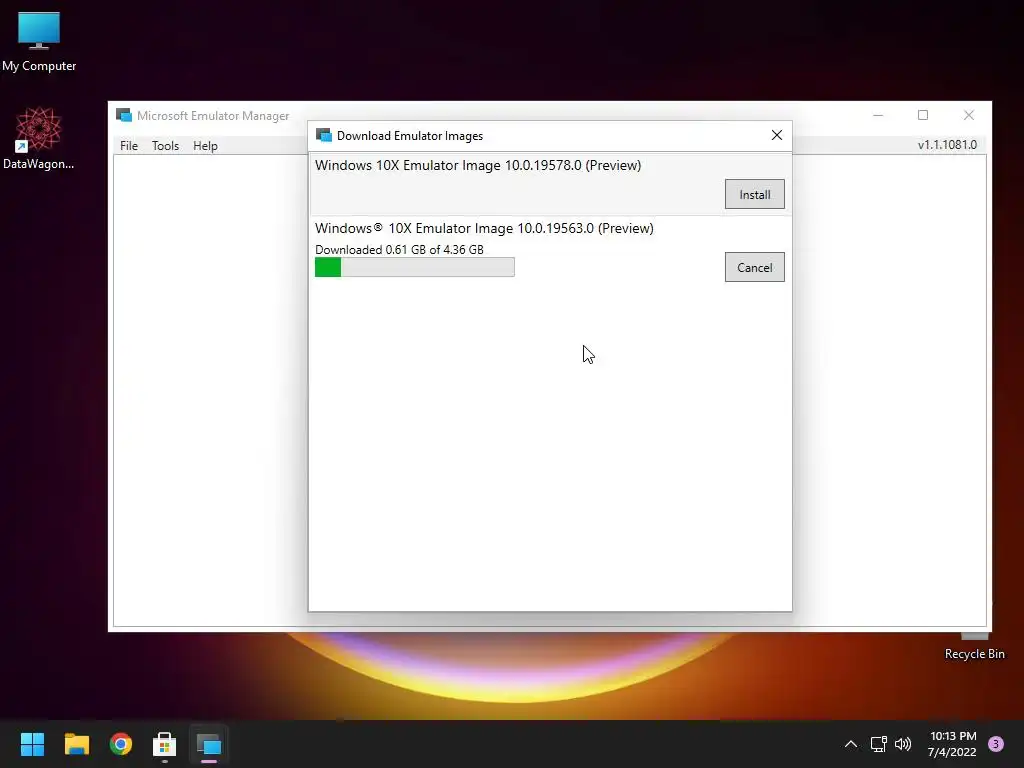The image size is (1024, 768).
Task: Select 'Windows® 10X Emulator Image 10.0.19563.0 (Preview)' text
Action: (x=484, y=228)
